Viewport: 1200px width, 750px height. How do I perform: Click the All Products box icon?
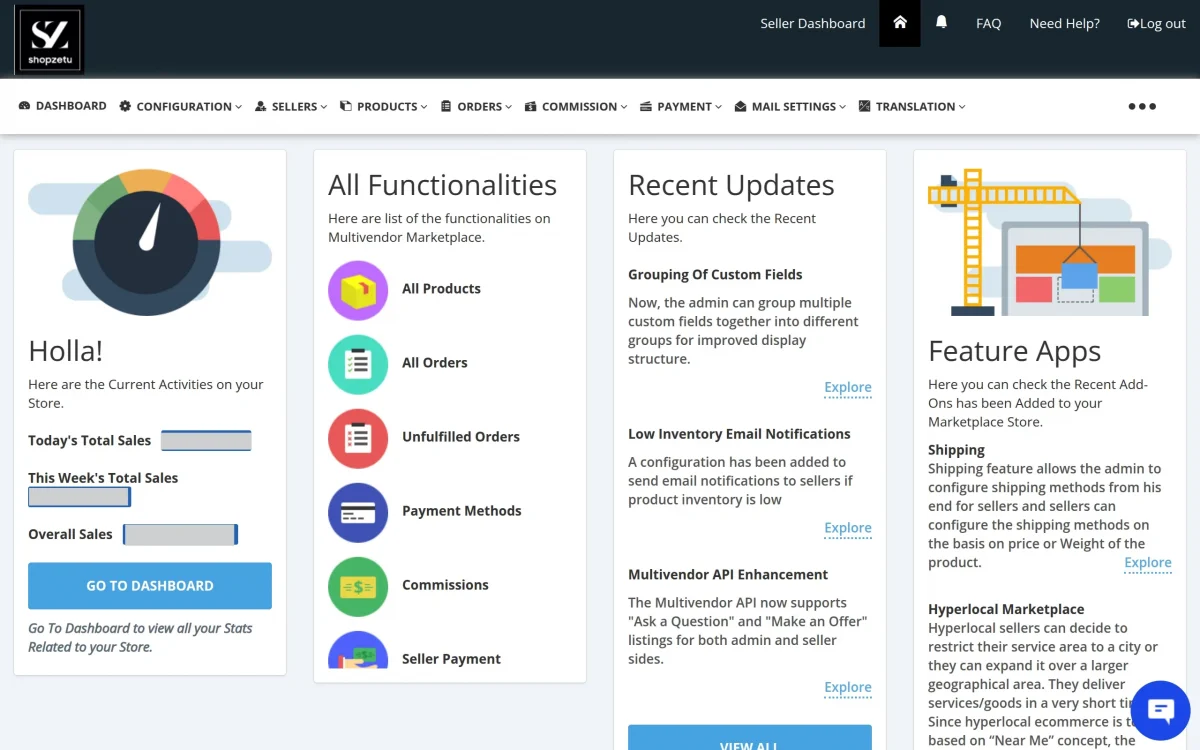point(358,290)
